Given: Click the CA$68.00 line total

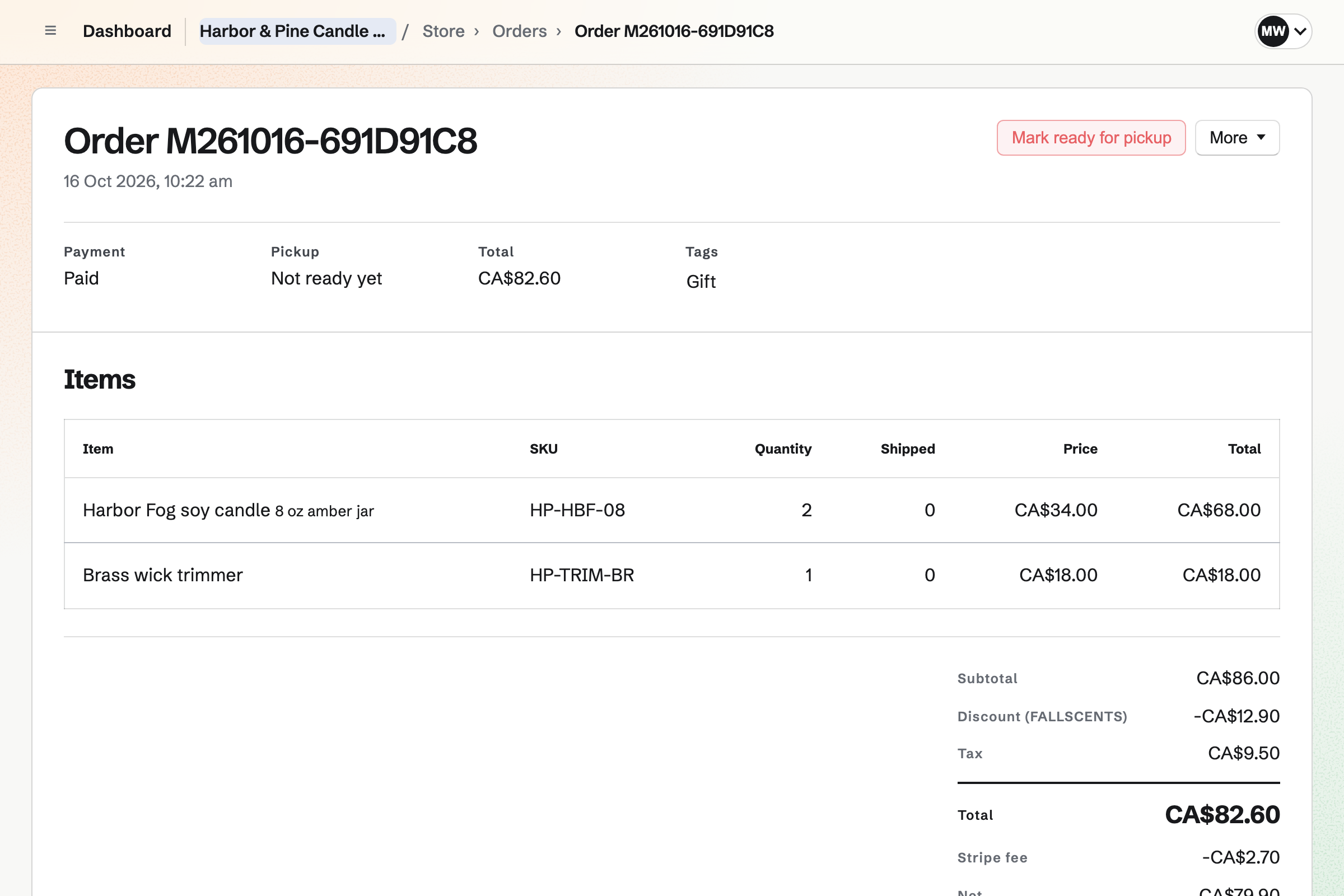Looking at the screenshot, I should (x=1219, y=510).
